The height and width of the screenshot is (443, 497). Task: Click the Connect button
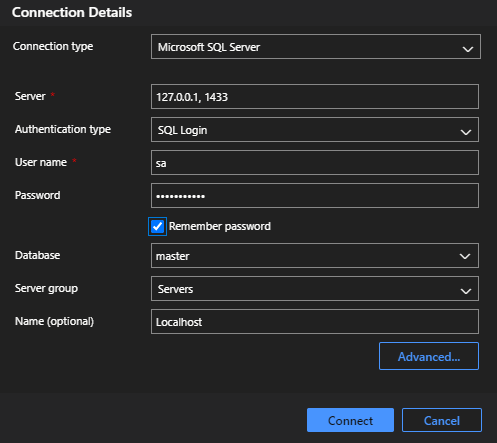coord(350,420)
